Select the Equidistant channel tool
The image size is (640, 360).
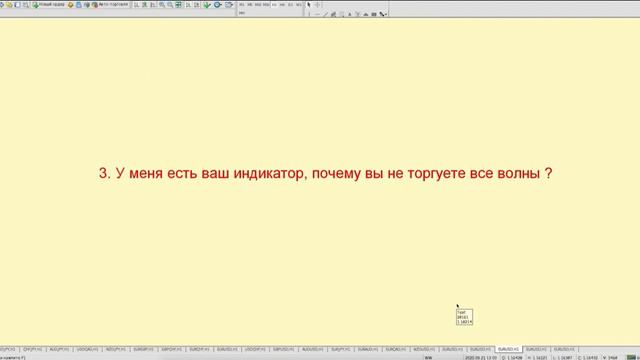click(x=333, y=14)
